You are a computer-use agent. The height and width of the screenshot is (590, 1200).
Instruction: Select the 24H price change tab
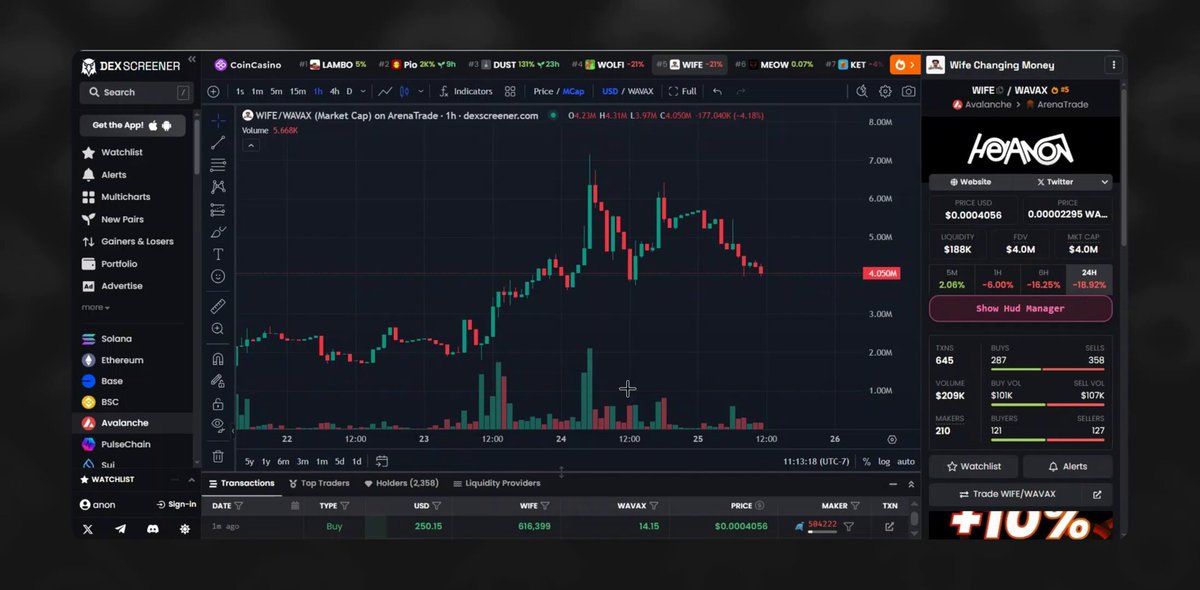tap(1090, 279)
